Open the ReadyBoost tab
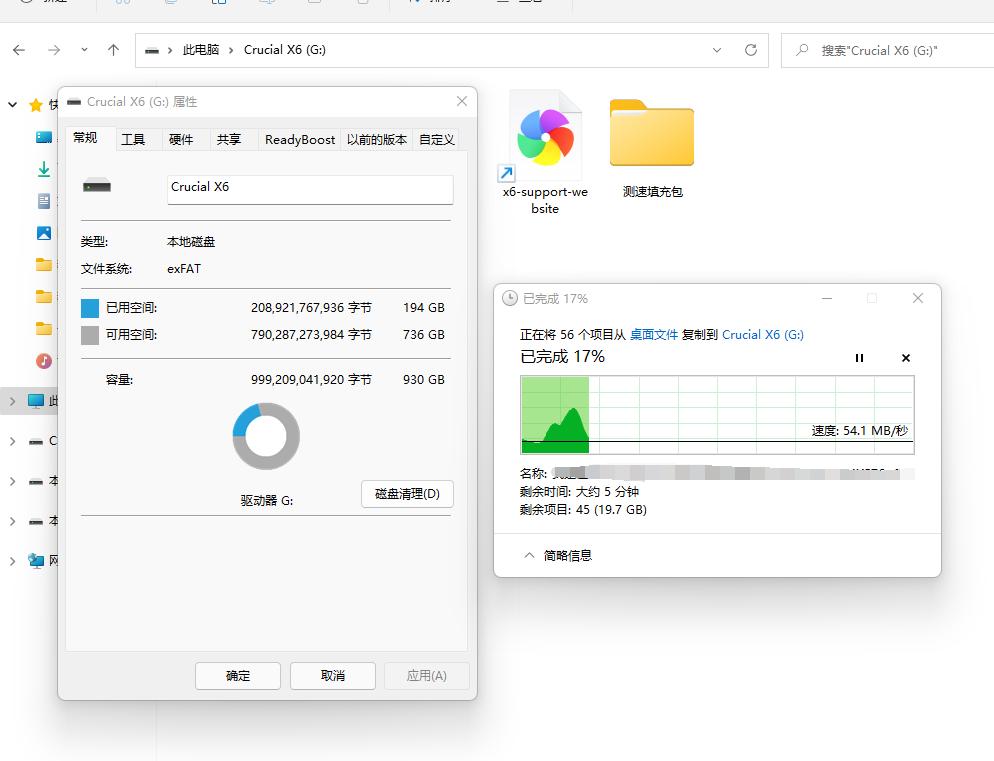994x761 pixels. click(x=300, y=140)
